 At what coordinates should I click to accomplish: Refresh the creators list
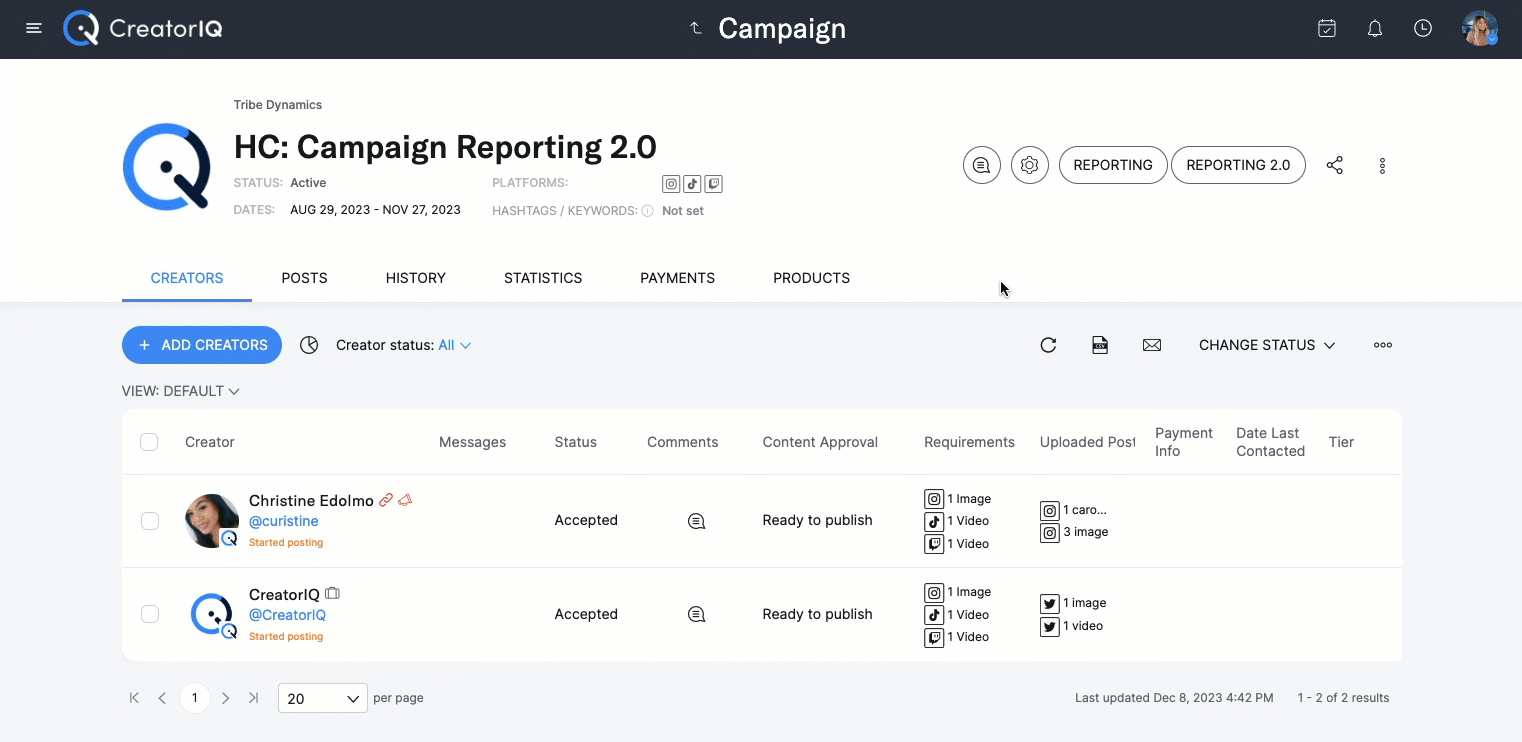pyautogui.click(x=1048, y=345)
